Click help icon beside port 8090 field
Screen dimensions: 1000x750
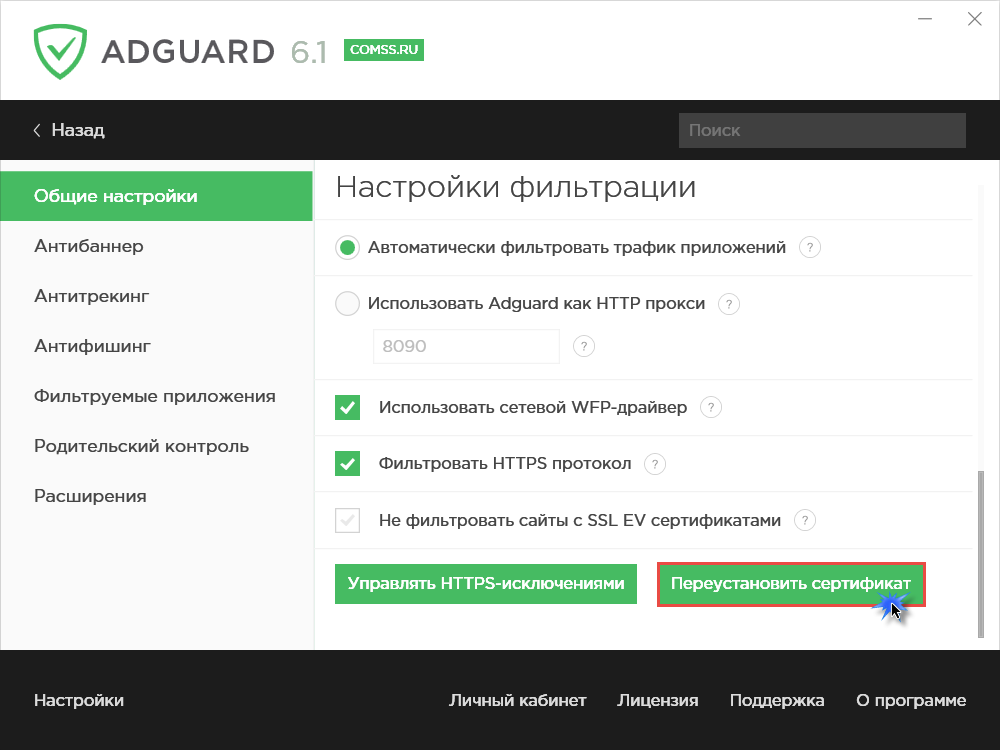[584, 346]
